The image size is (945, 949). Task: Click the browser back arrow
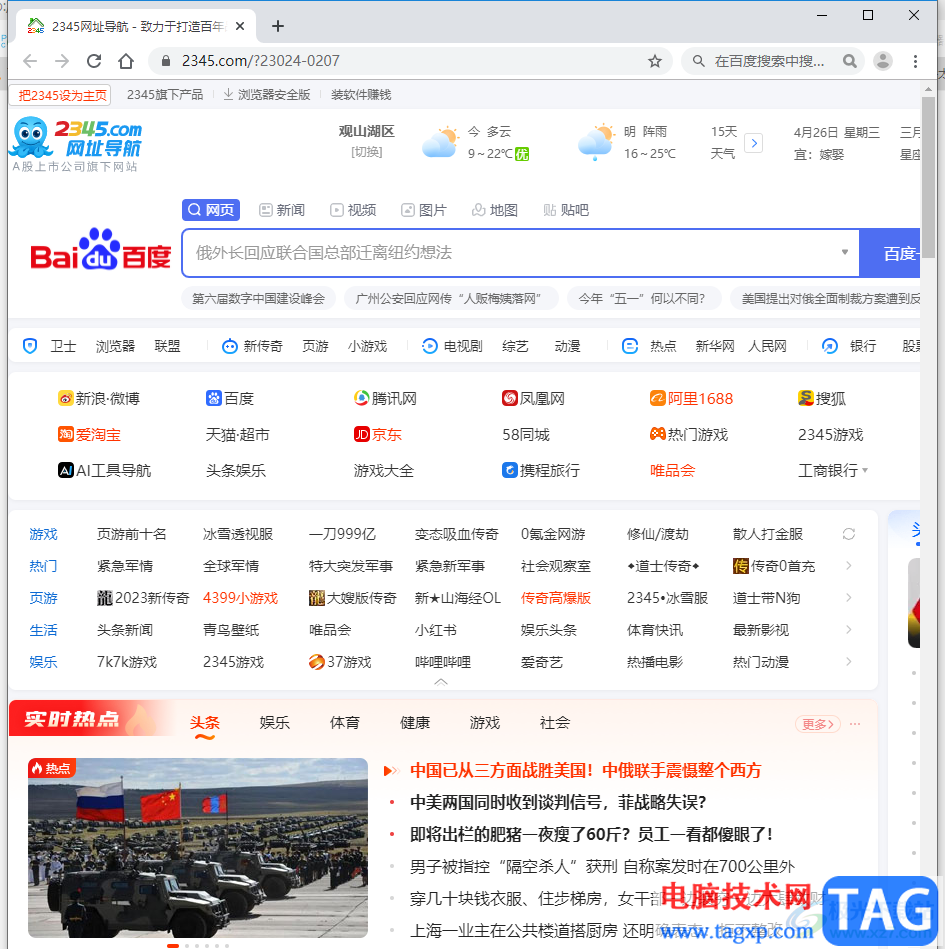tap(30, 61)
